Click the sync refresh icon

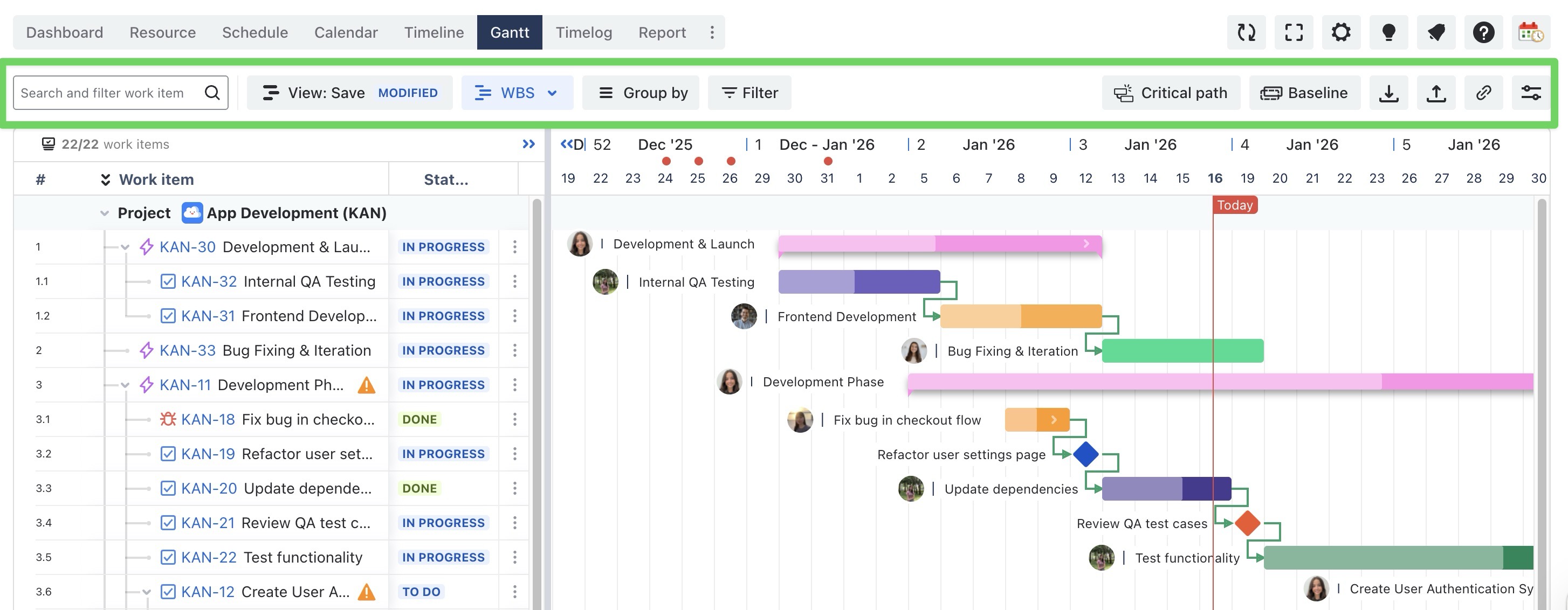pos(1246,32)
